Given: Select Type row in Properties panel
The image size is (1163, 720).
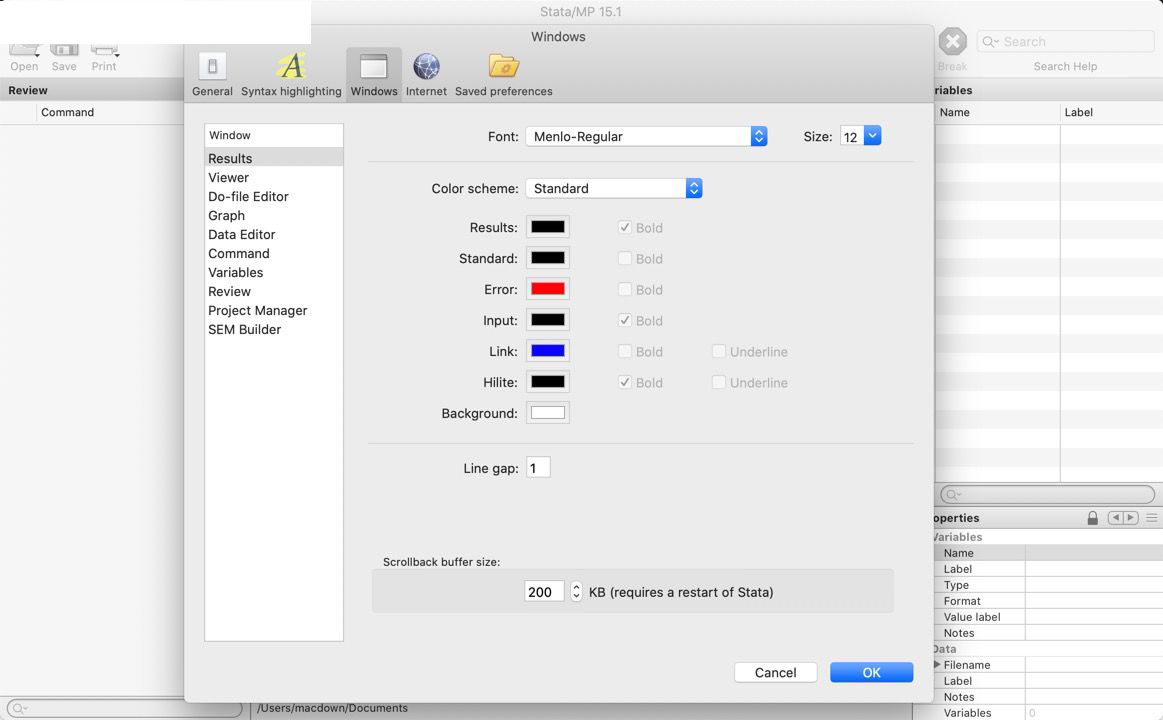Looking at the screenshot, I should (x=1048, y=585).
